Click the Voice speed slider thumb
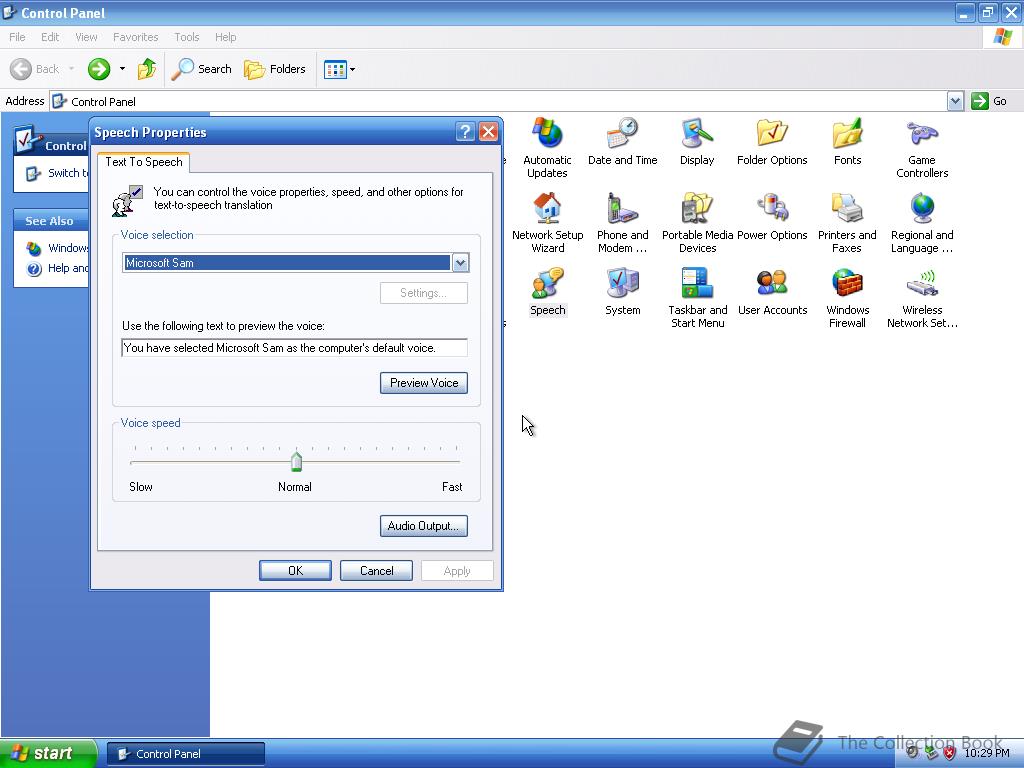 296,462
